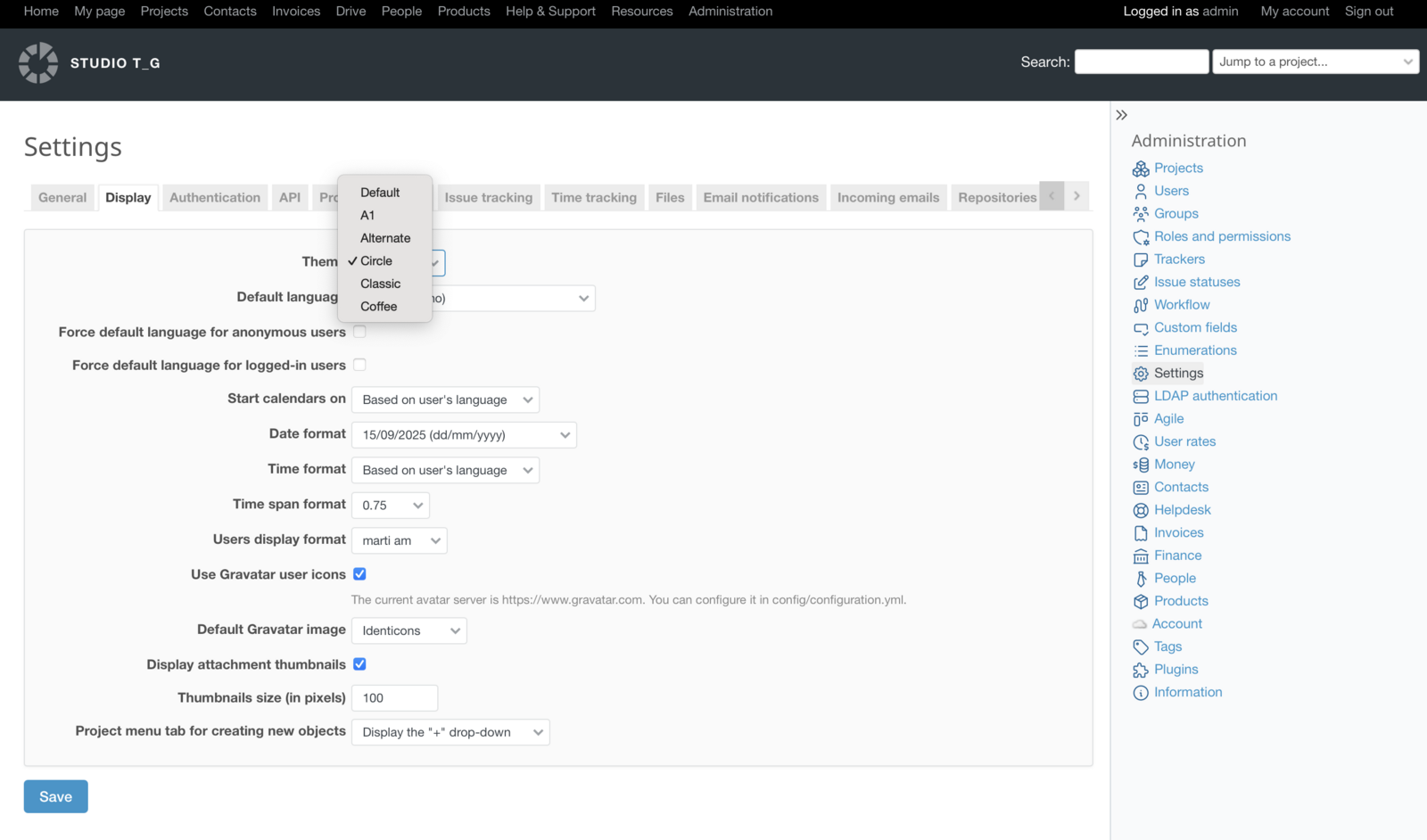1427x840 pixels.
Task: Open the Date format dropdown
Action: [x=464, y=434]
